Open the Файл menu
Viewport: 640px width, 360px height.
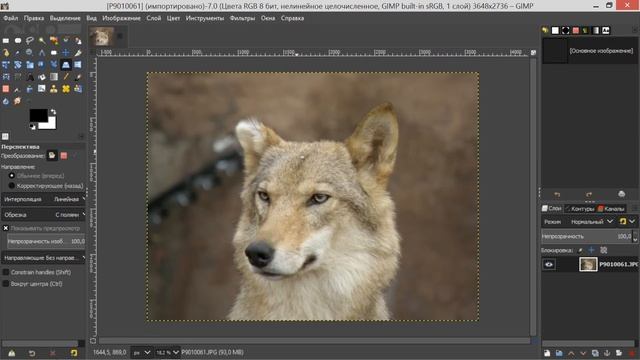pyautogui.click(x=11, y=18)
